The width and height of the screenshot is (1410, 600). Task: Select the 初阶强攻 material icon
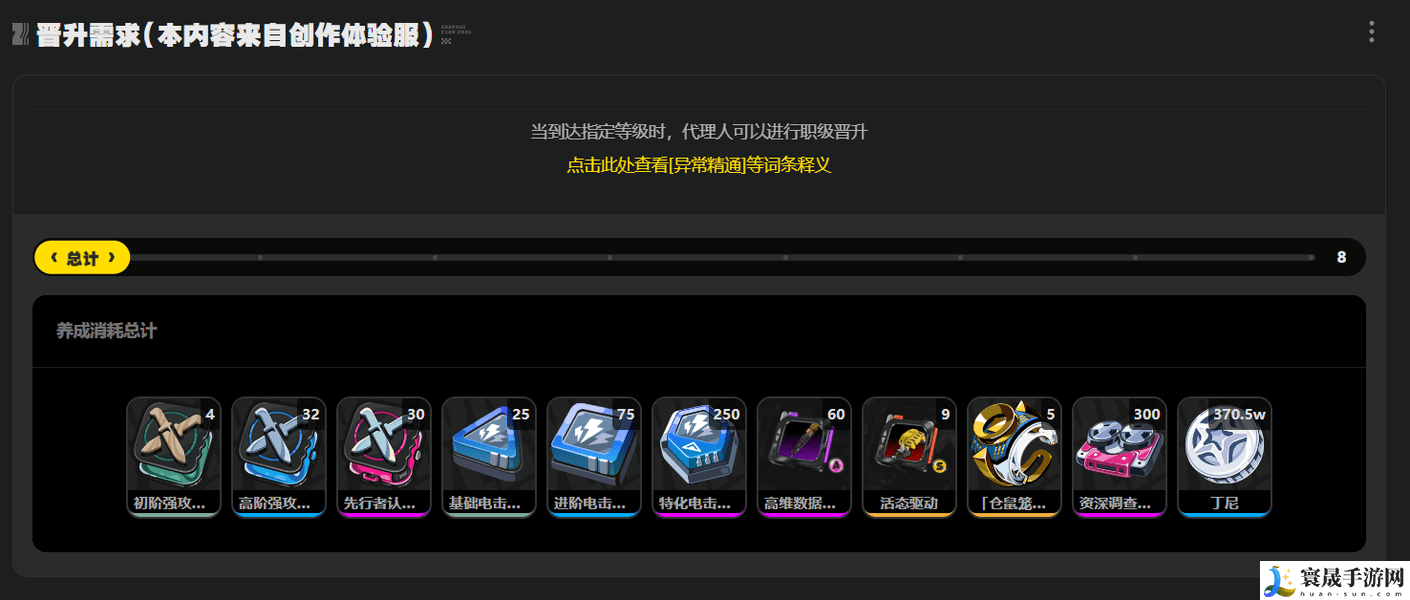(174, 457)
